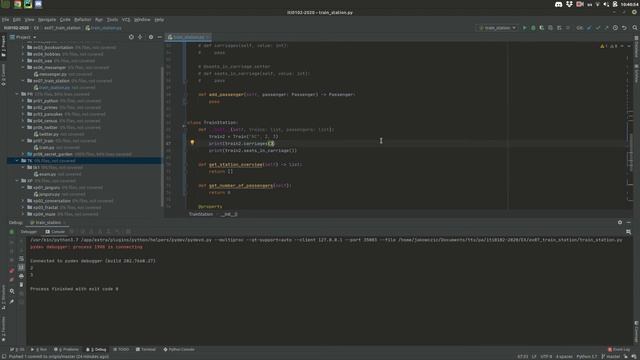Open the Project view dropdown
Viewport: 640px width, 360px height.
click(x=23, y=37)
